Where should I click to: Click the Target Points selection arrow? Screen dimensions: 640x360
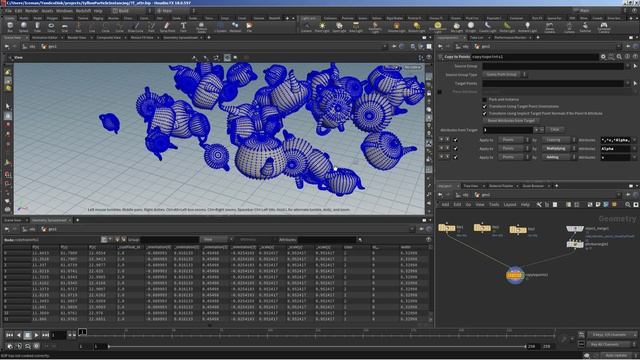tap(635, 83)
